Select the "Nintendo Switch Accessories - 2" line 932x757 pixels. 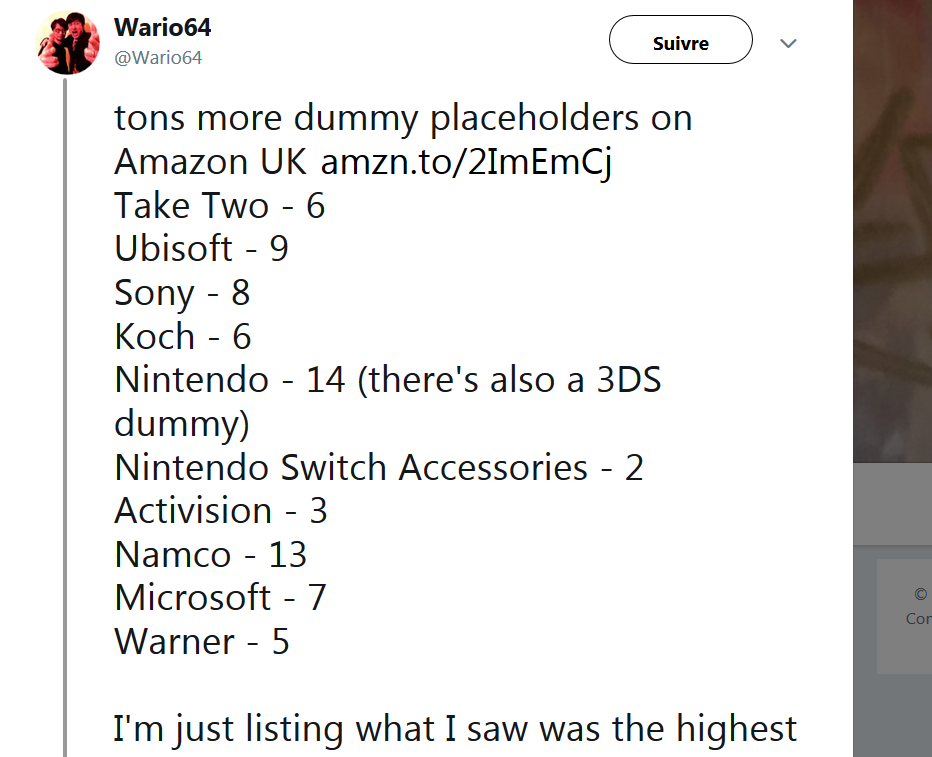[x=379, y=467]
